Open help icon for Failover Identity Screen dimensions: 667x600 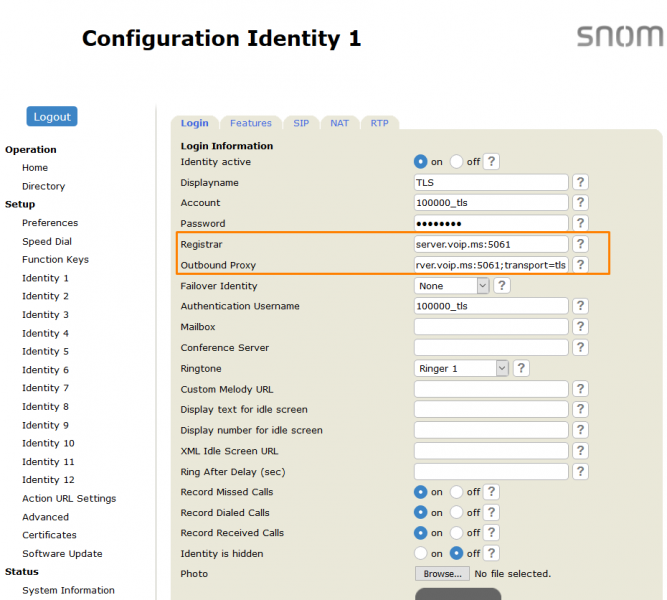point(502,286)
